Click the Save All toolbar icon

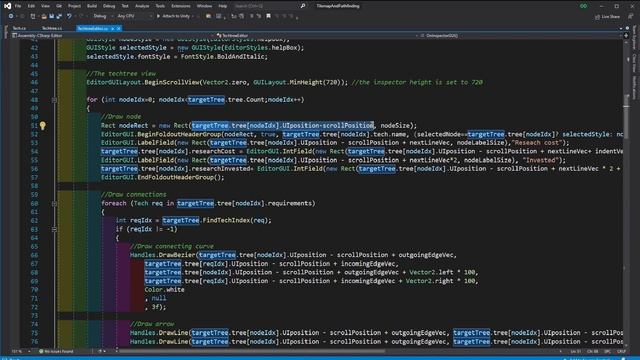[59, 16]
